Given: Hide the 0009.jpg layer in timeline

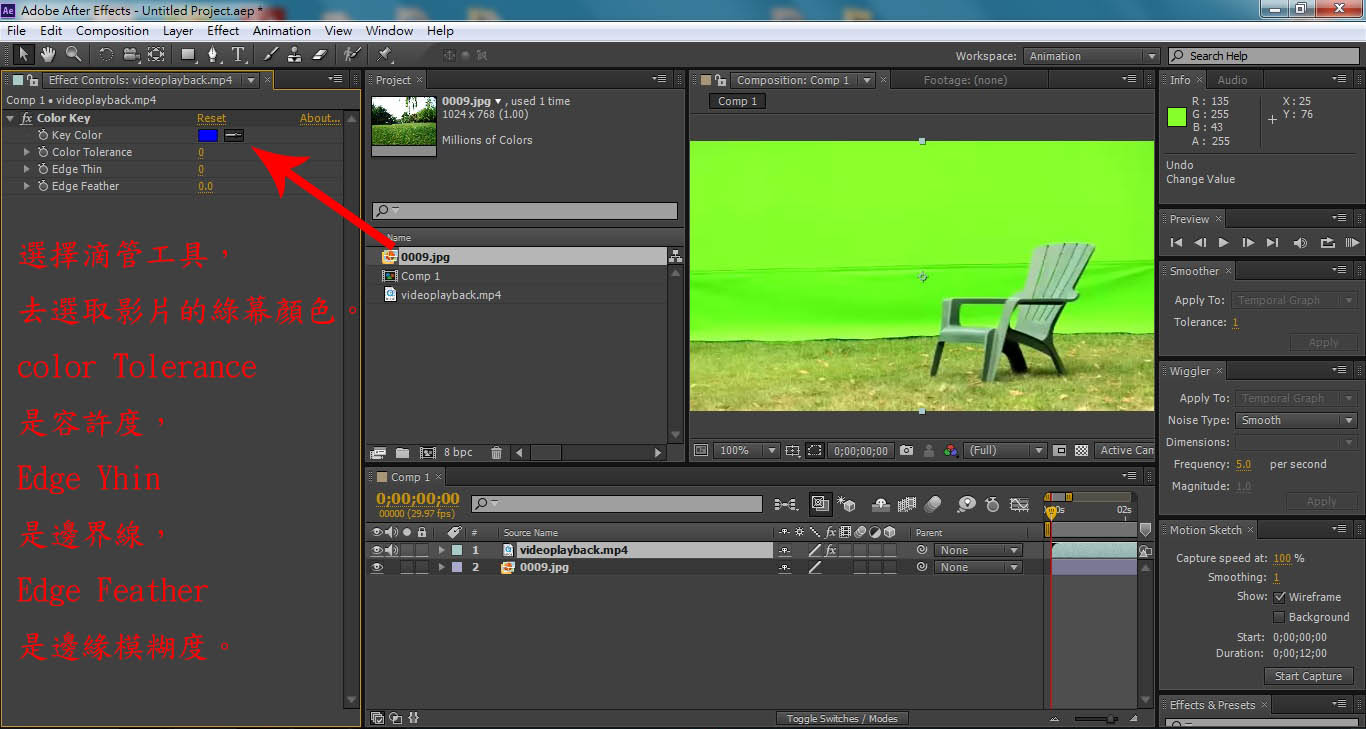Looking at the screenshot, I should pyautogui.click(x=377, y=567).
